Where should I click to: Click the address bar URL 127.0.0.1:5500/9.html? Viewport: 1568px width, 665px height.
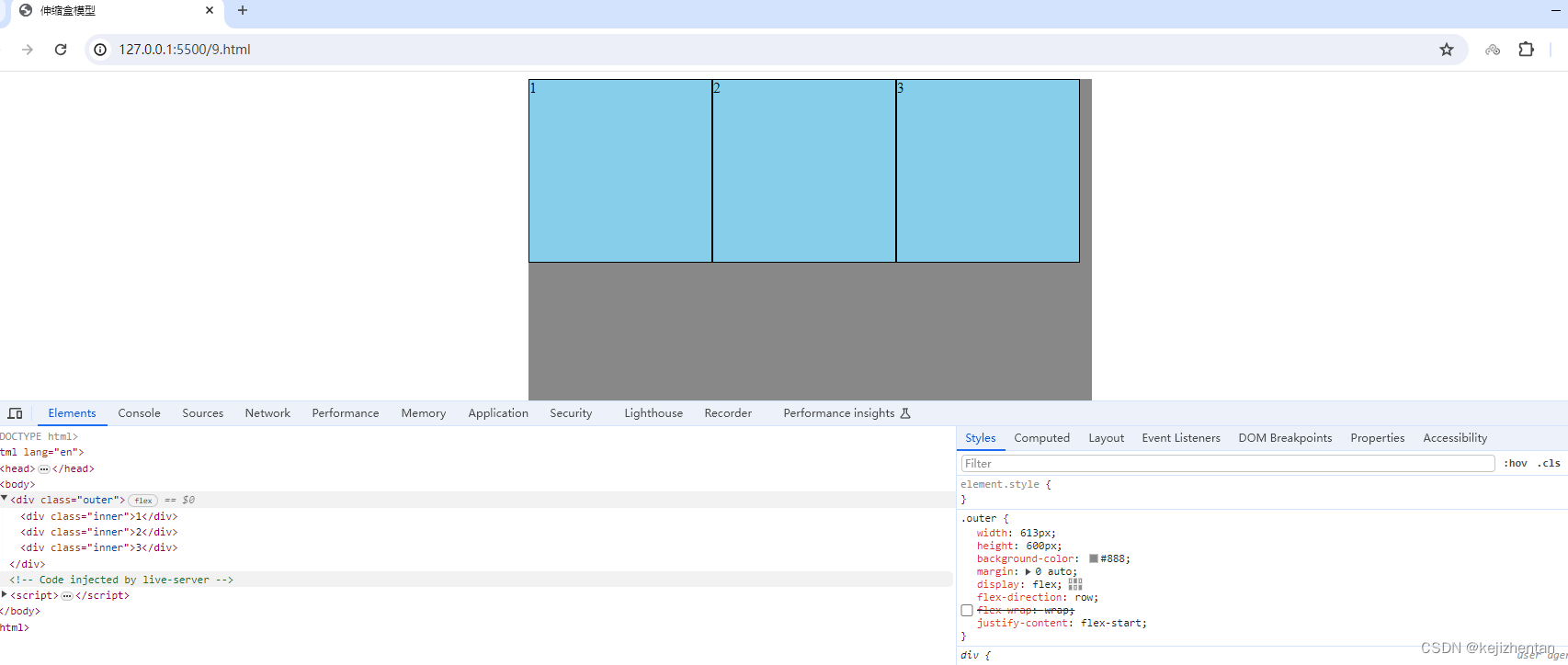185,50
